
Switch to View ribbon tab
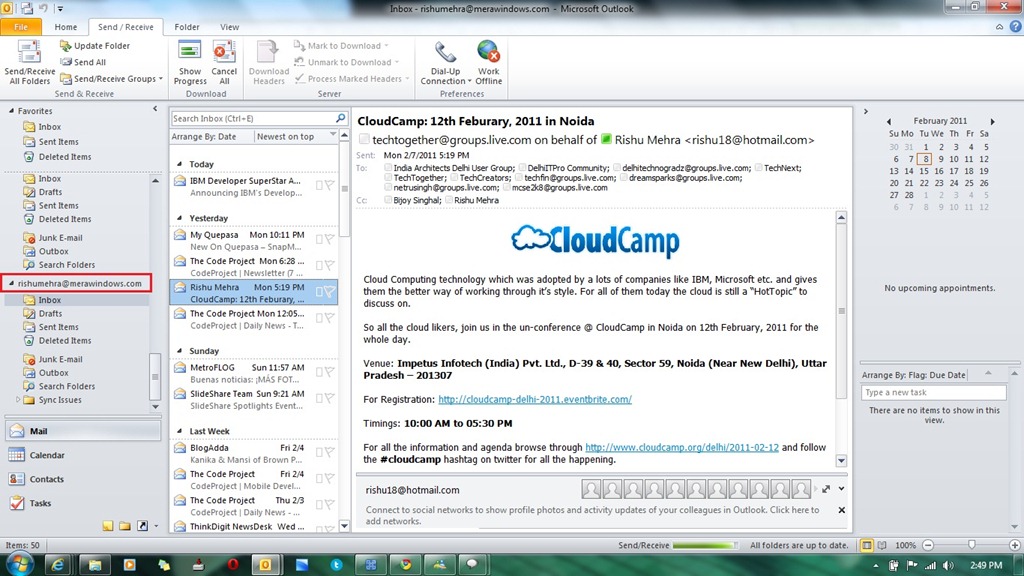click(229, 27)
